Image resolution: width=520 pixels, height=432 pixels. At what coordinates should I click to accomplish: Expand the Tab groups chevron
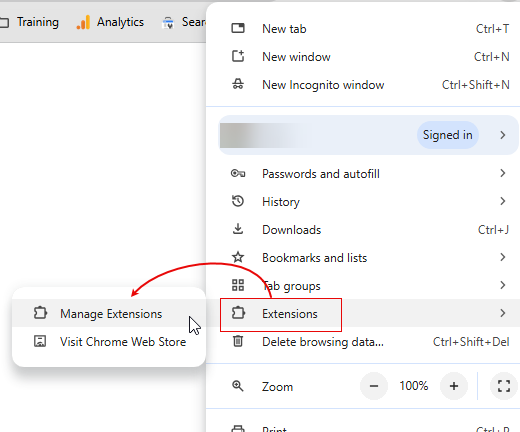pos(503,285)
